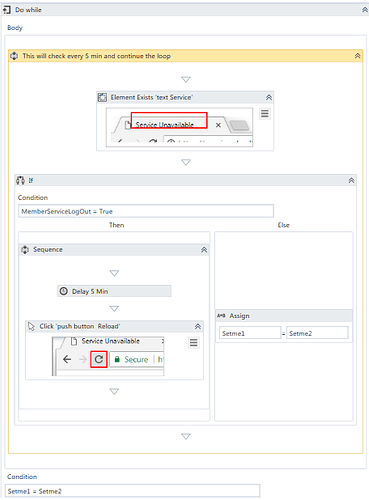Edit the Setme1 field in Assign
The width and height of the screenshot is (369, 500).
[250, 333]
